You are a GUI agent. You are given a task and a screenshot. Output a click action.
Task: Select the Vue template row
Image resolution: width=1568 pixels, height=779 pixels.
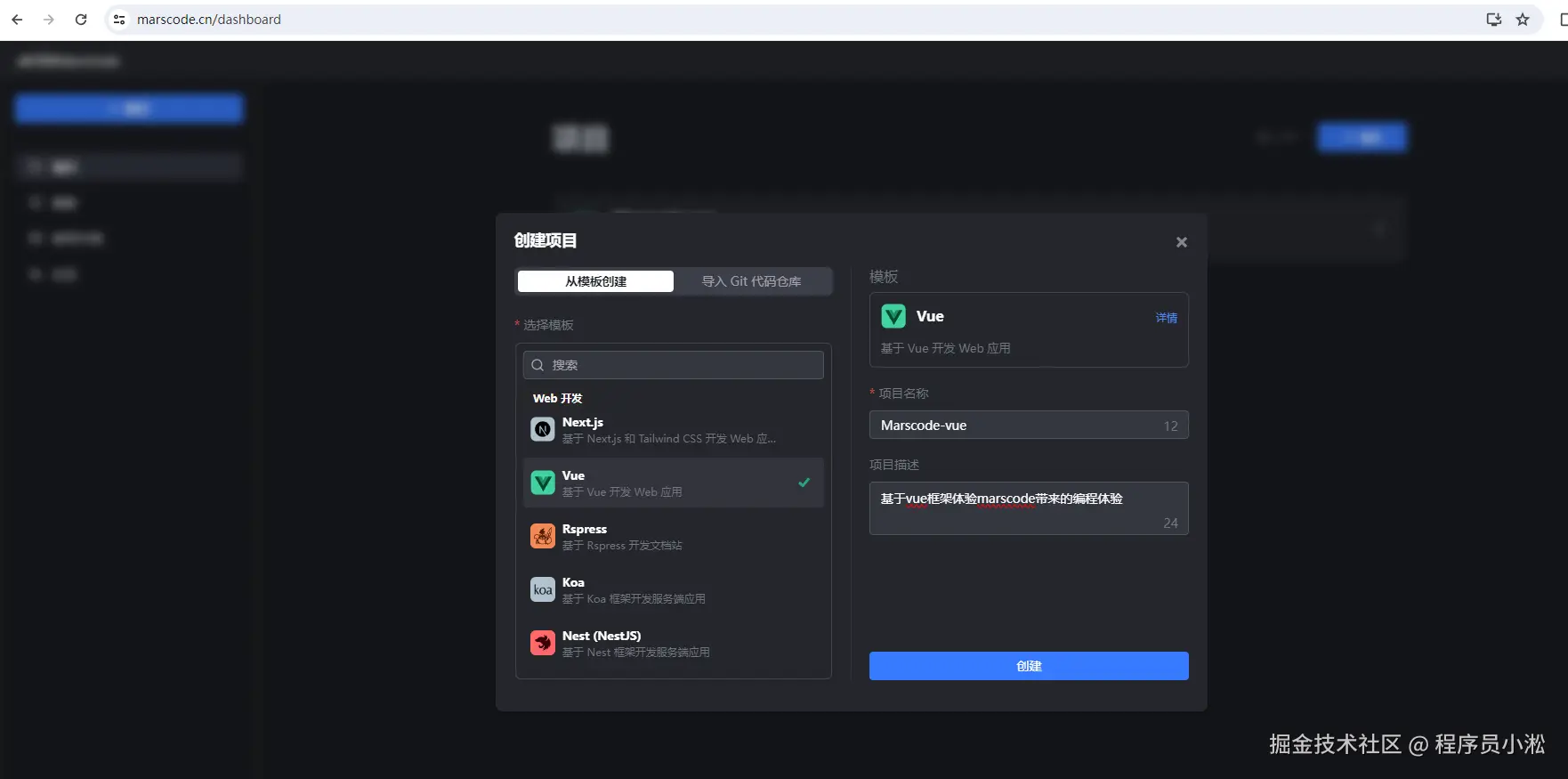point(674,483)
